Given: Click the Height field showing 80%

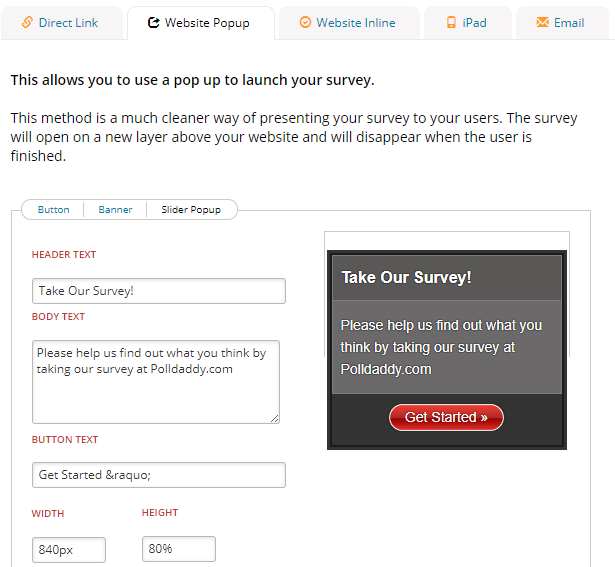Looking at the screenshot, I should [179, 549].
